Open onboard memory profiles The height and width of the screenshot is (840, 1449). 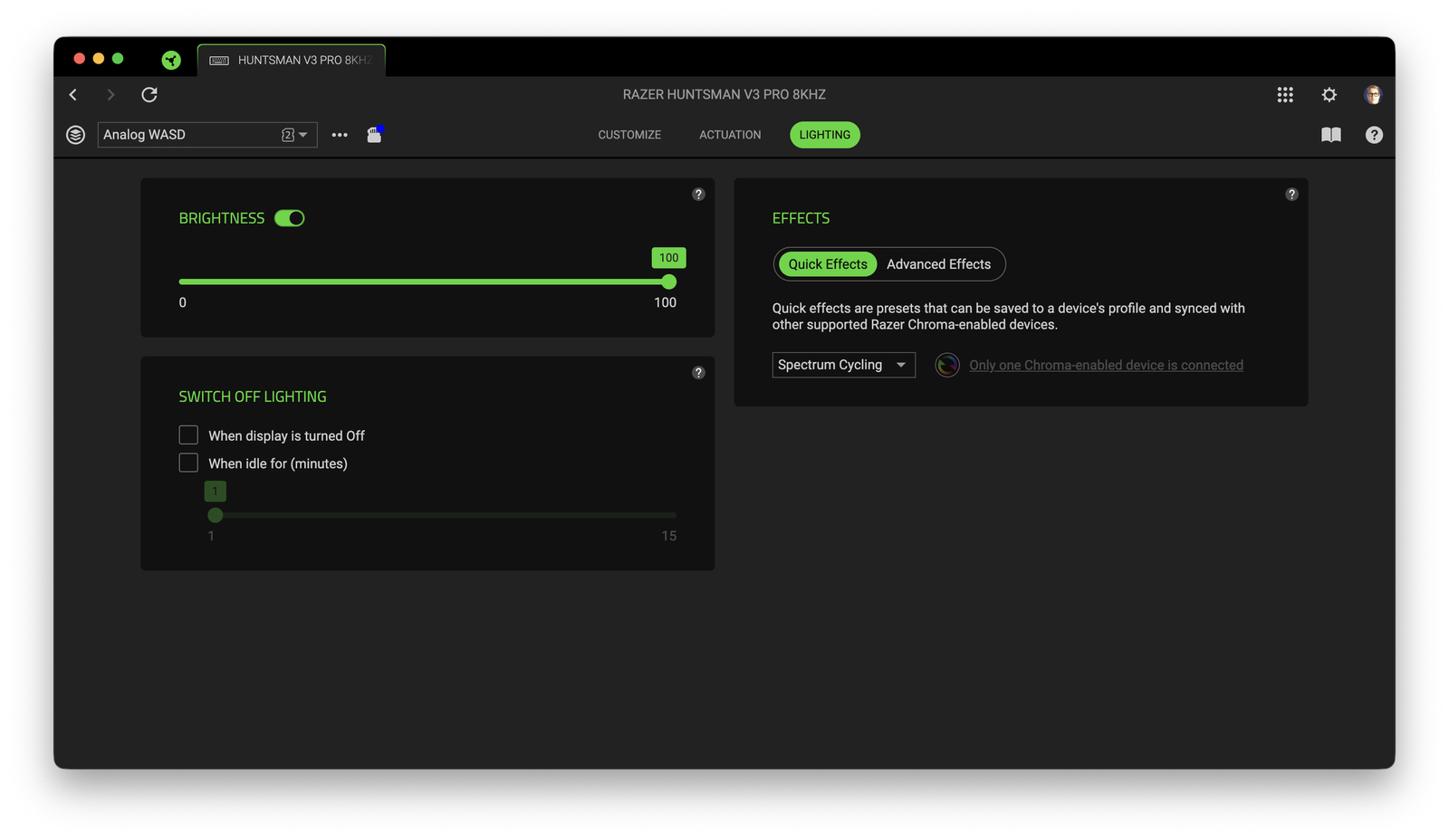point(374,135)
